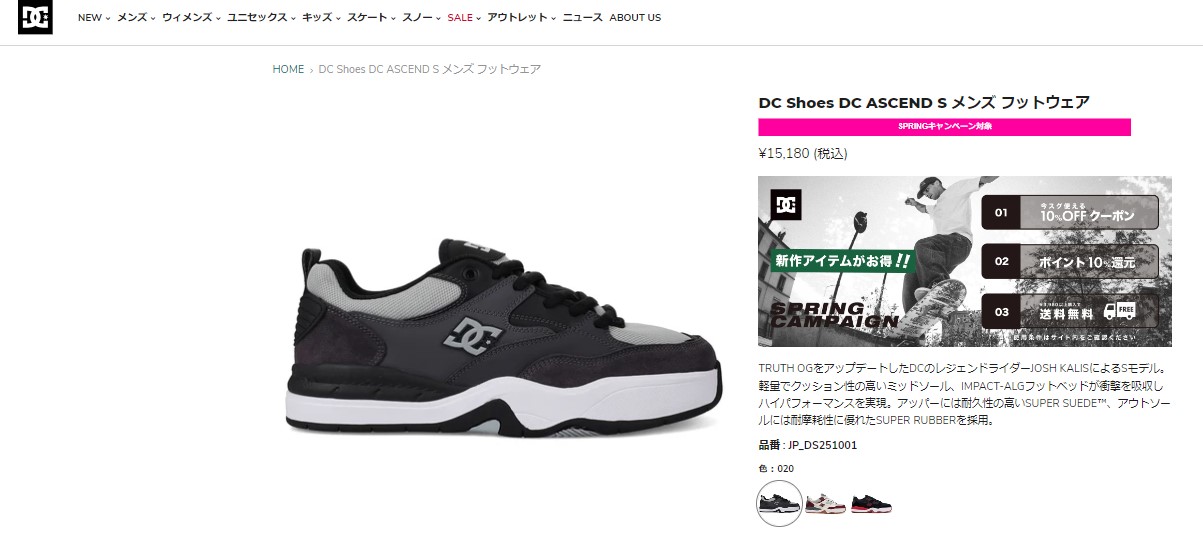
Task: Go to the ニュース page
Action: [x=582, y=18]
